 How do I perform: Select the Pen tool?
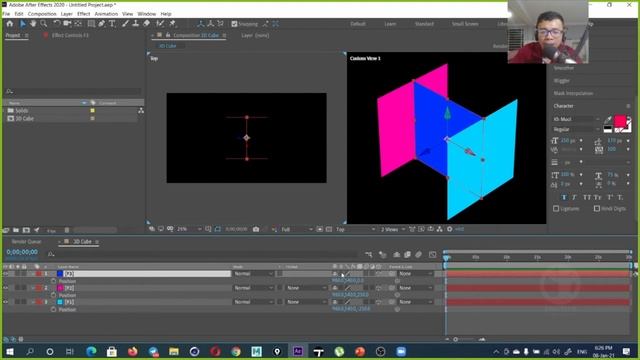point(102,24)
